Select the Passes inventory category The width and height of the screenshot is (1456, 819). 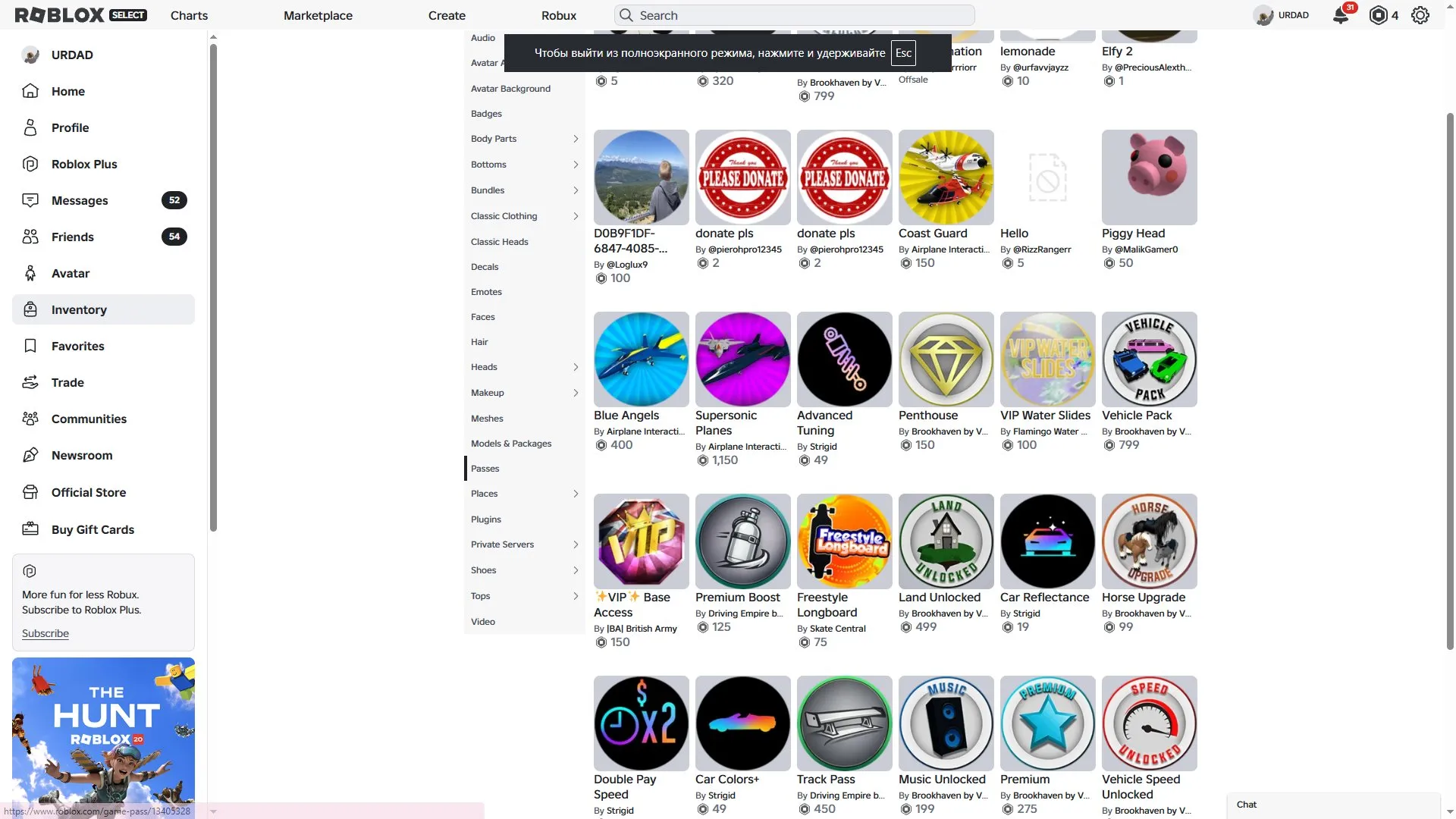coord(524,469)
